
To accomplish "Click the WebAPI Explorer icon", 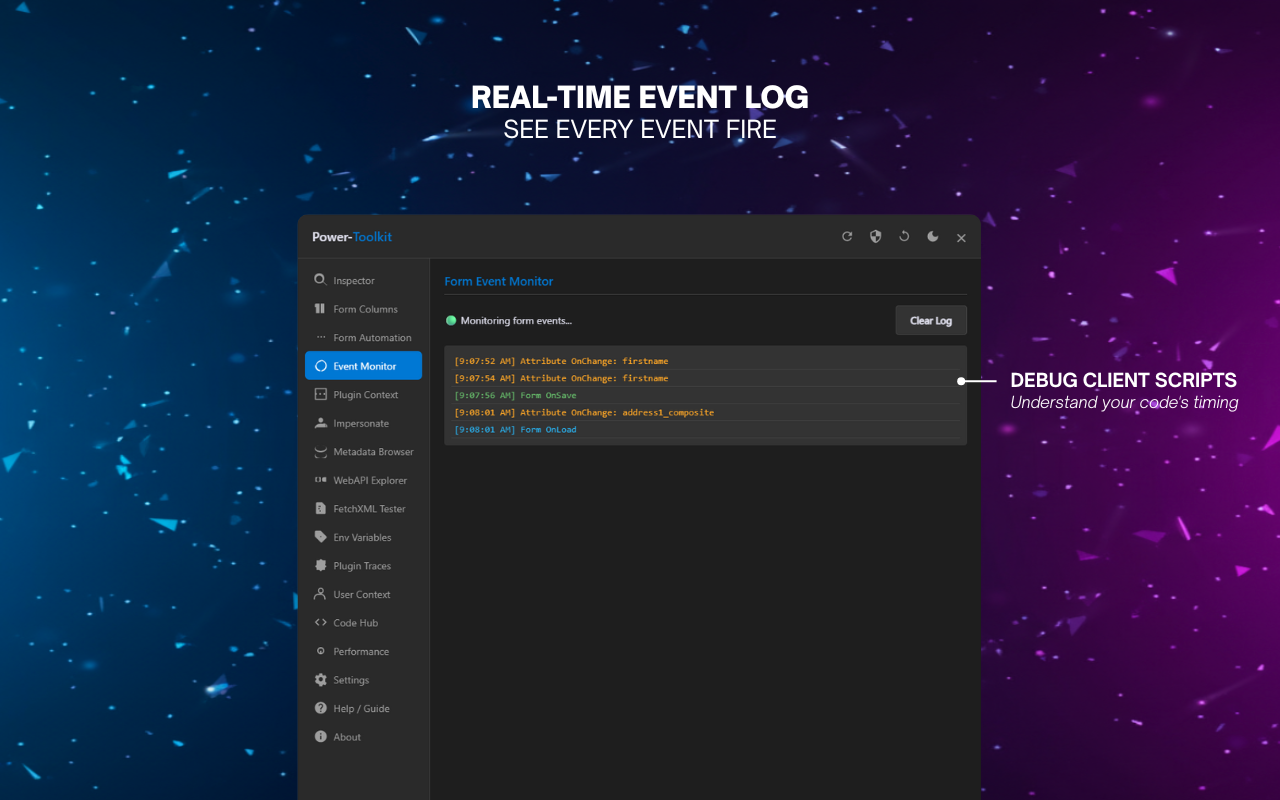I will pyautogui.click(x=320, y=480).
